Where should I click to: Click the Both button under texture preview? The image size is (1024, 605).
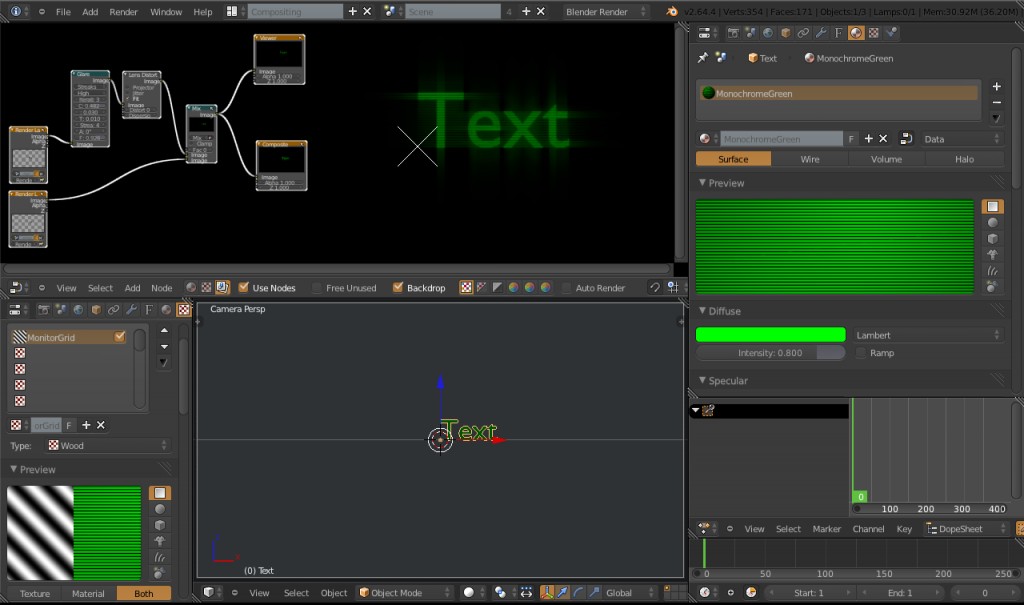(143, 593)
